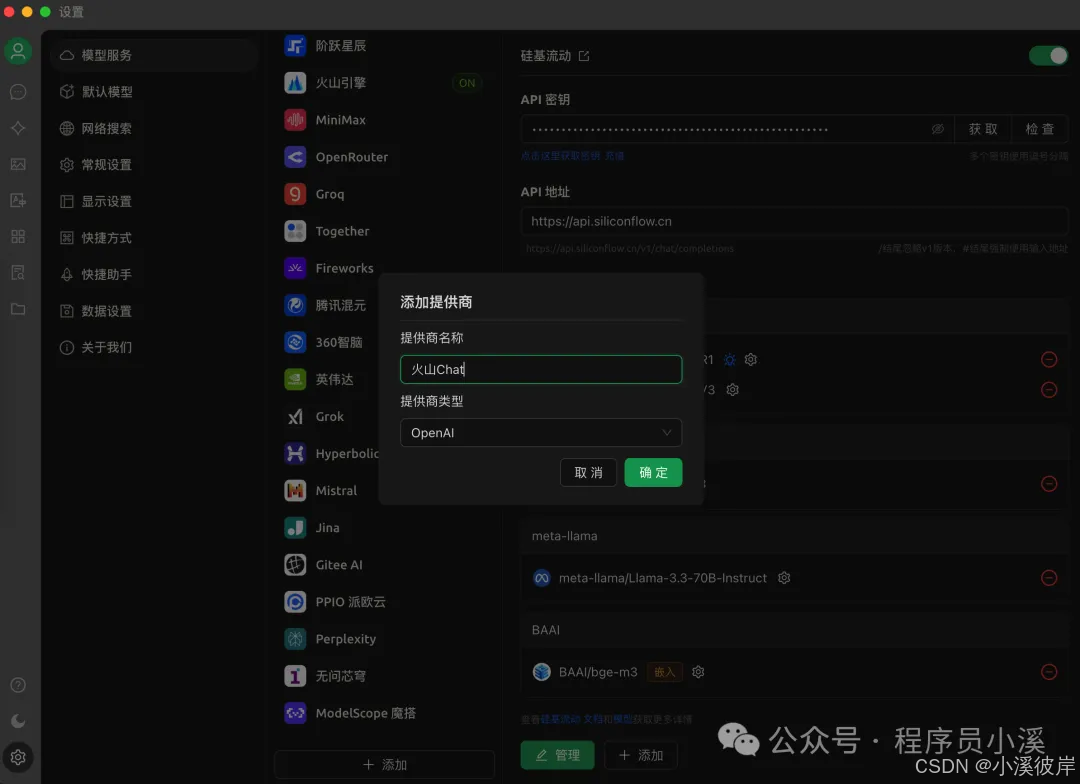The image size is (1080, 784).
Task: Toggle API key visibility eye icon
Action: (937, 130)
